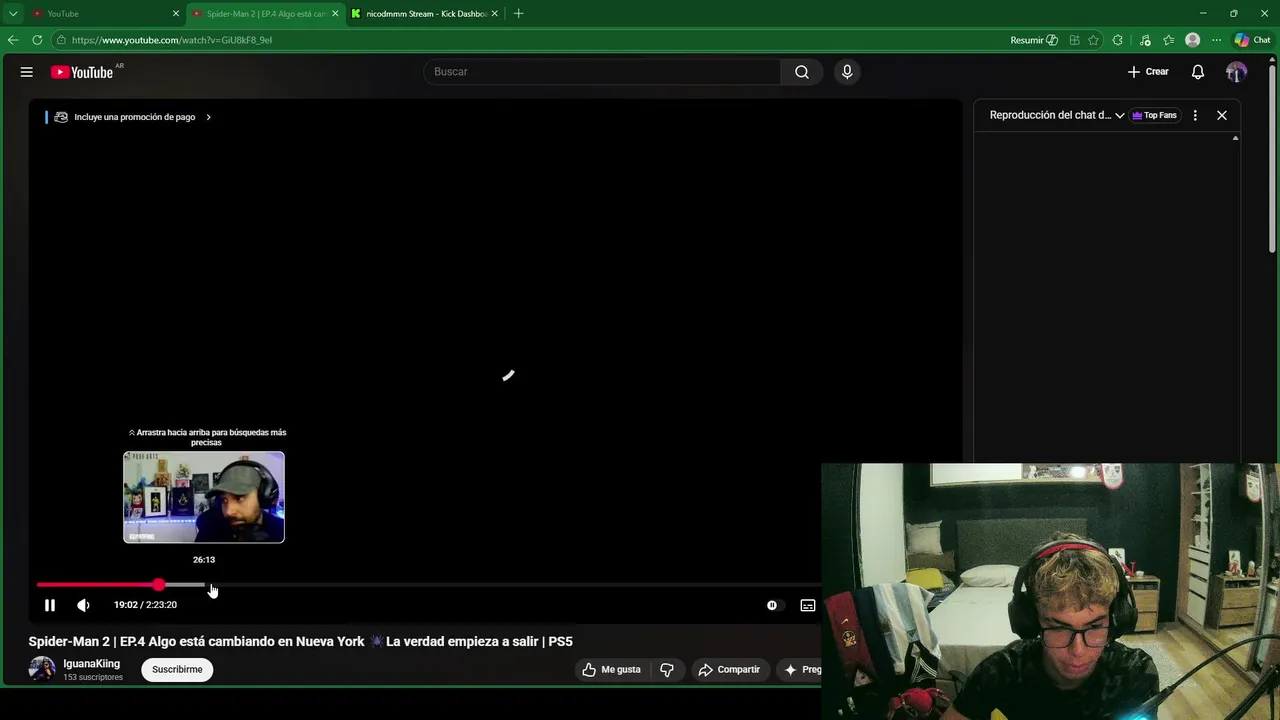Open browser settings and more menu
The image size is (1280, 720).
tap(1216, 40)
